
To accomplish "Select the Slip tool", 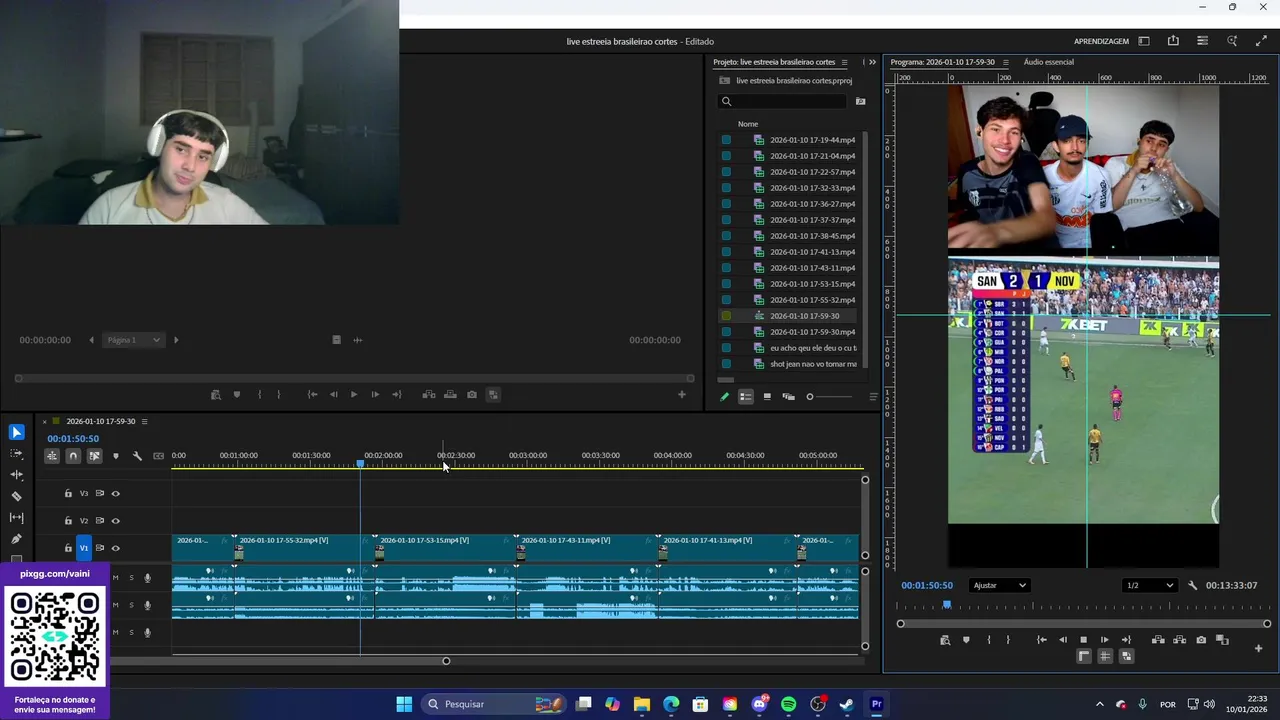I will pyautogui.click(x=16, y=517).
